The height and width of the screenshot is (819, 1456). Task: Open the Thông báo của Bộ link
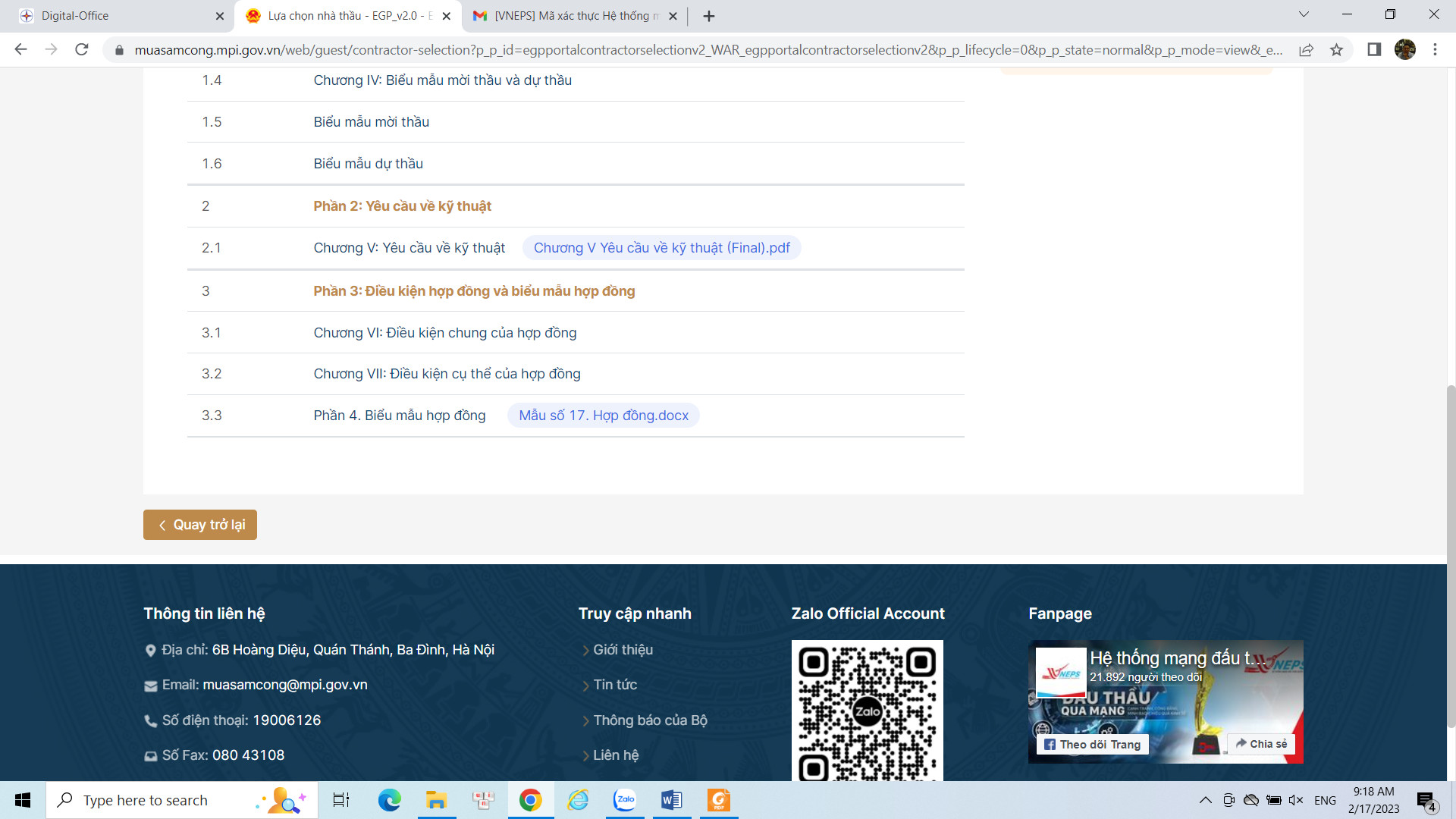[650, 720]
